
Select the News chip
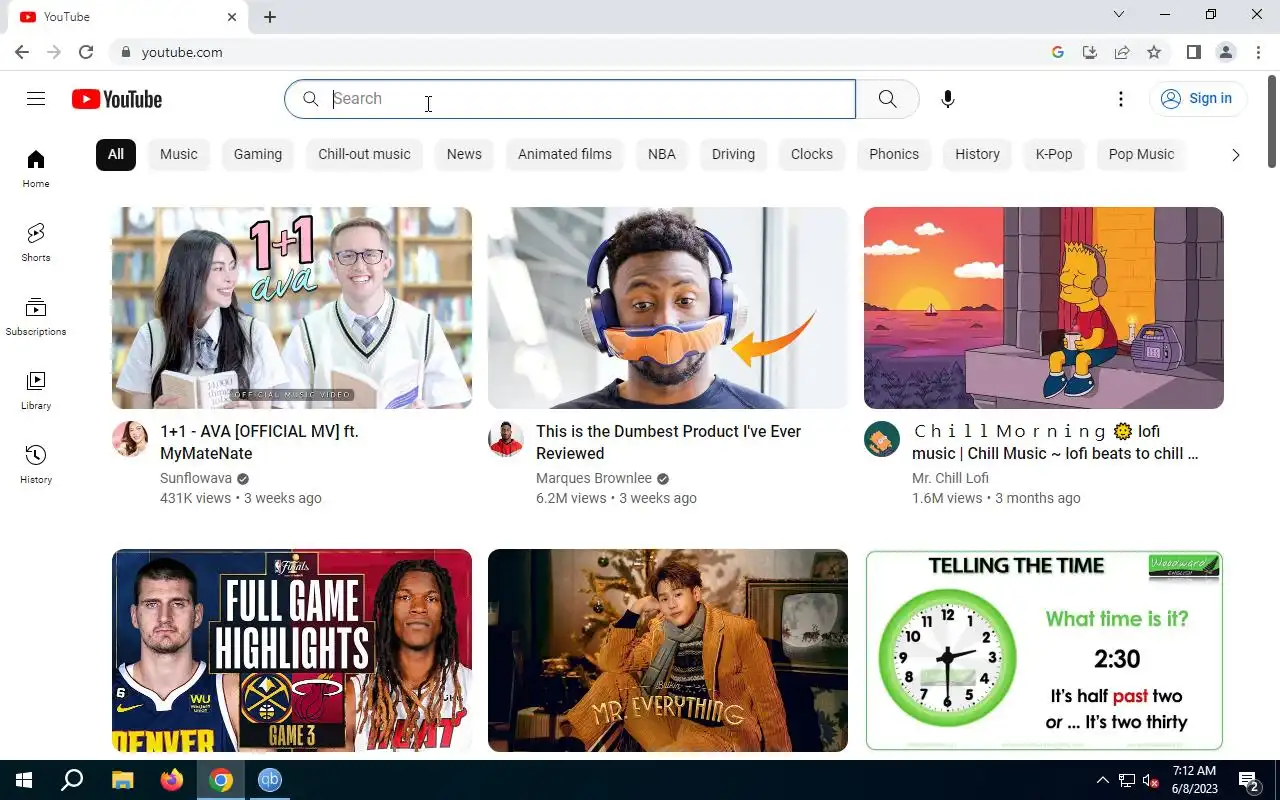click(x=464, y=154)
